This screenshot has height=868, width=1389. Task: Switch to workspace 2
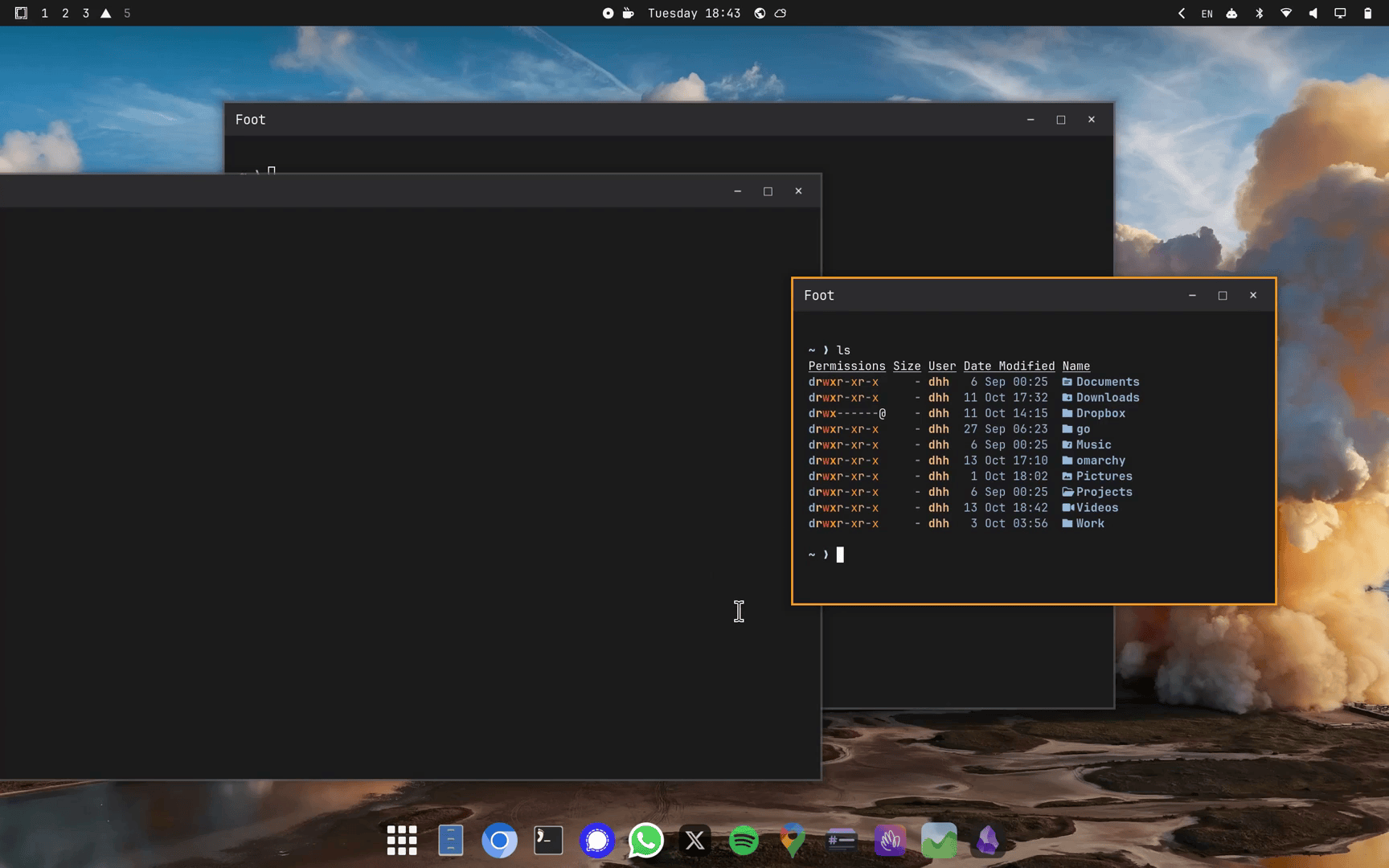[x=65, y=13]
